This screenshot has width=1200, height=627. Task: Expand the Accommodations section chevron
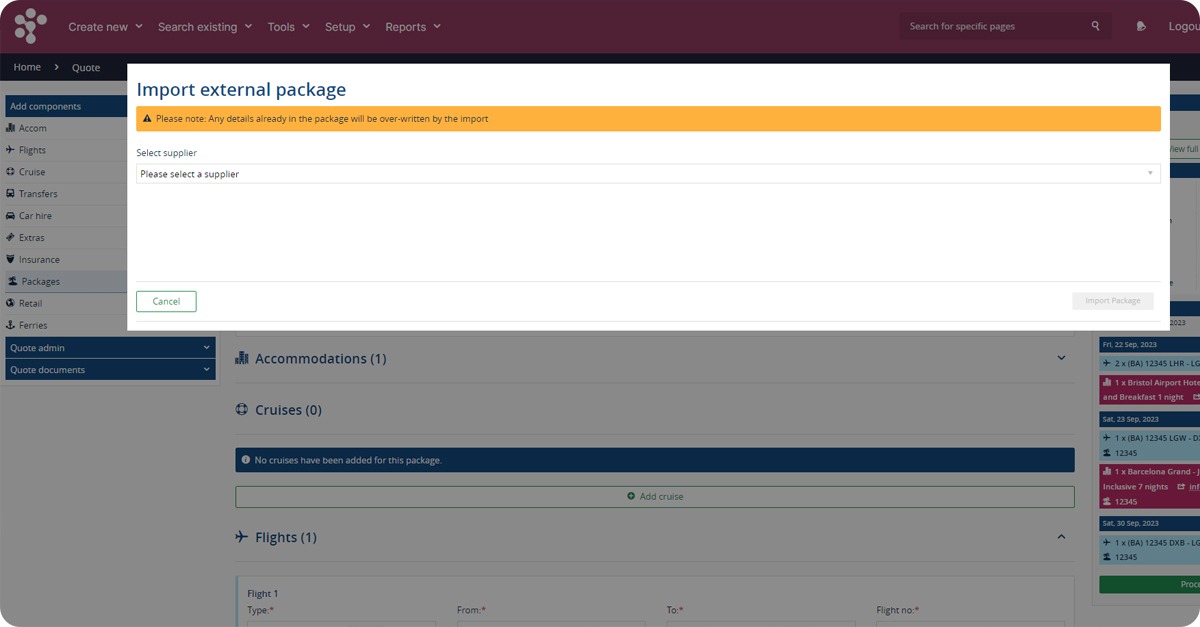pos(1061,358)
